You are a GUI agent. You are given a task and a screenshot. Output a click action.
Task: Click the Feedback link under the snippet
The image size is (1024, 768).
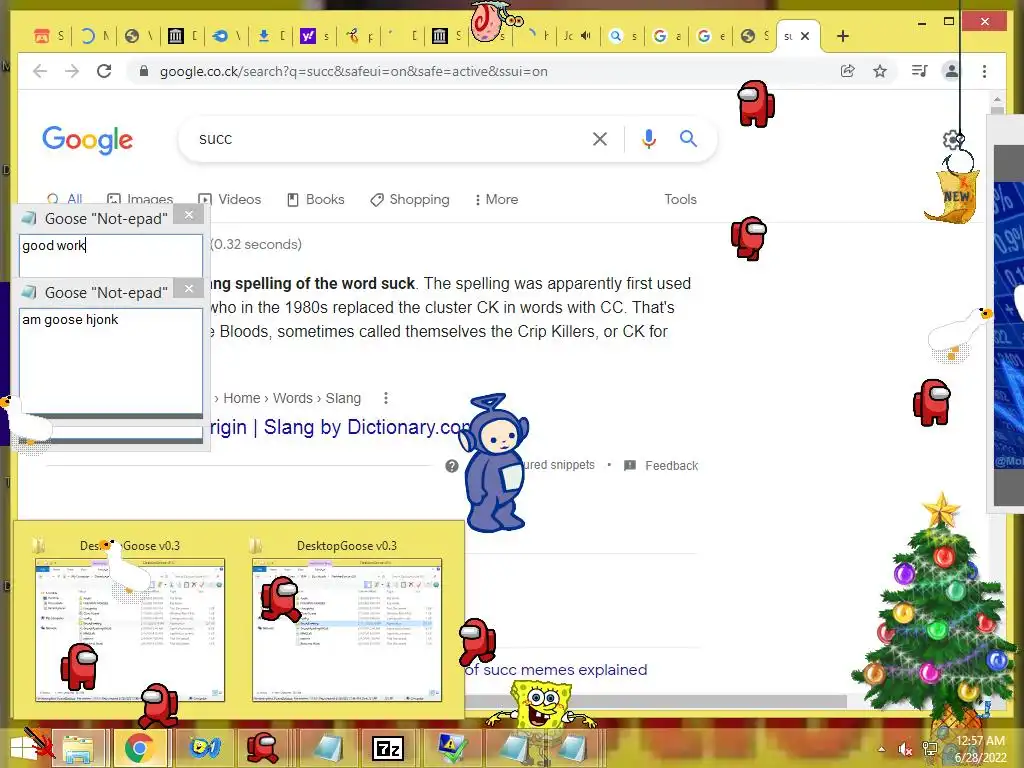pos(671,466)
